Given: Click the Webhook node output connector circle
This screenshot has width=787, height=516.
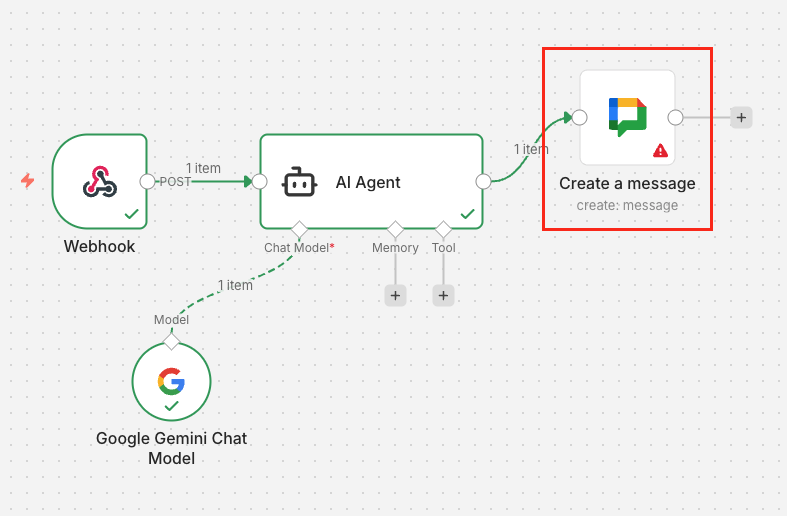Looking at the screenshot, I should point(148,181).
